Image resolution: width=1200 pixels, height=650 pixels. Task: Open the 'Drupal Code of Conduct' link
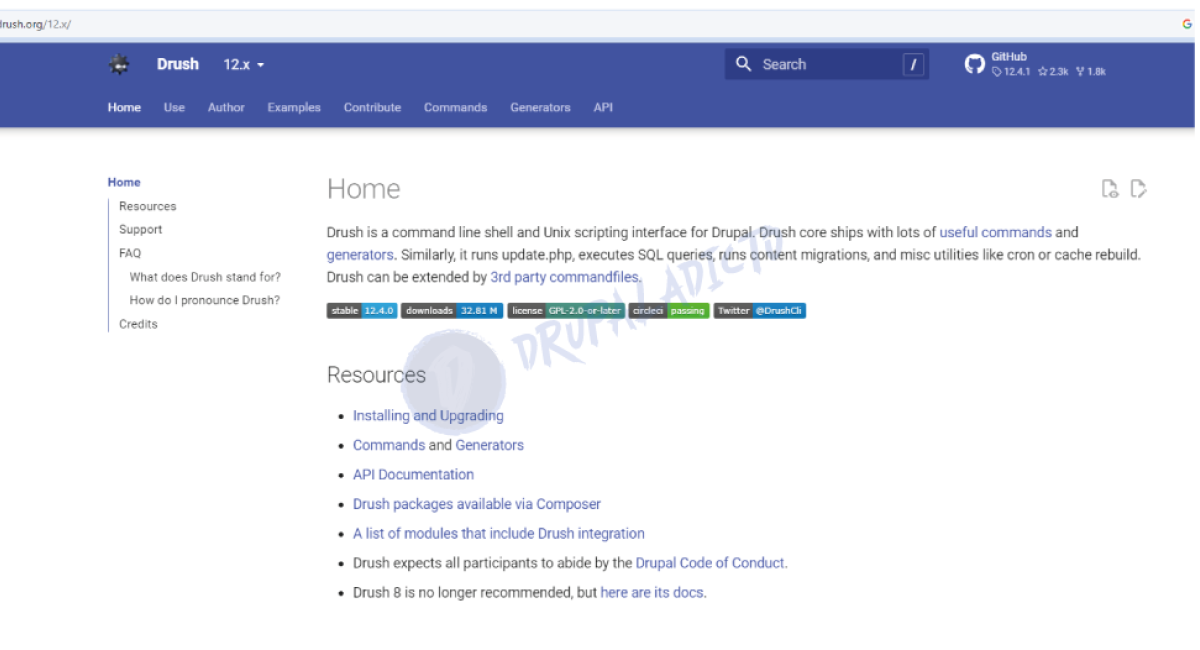[711, 563]
